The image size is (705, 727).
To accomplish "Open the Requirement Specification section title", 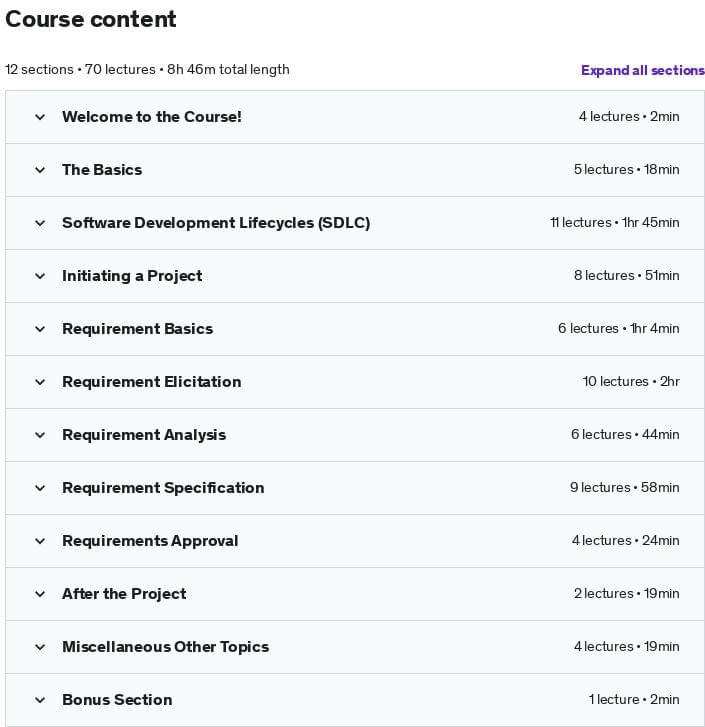I will (163, 488).
